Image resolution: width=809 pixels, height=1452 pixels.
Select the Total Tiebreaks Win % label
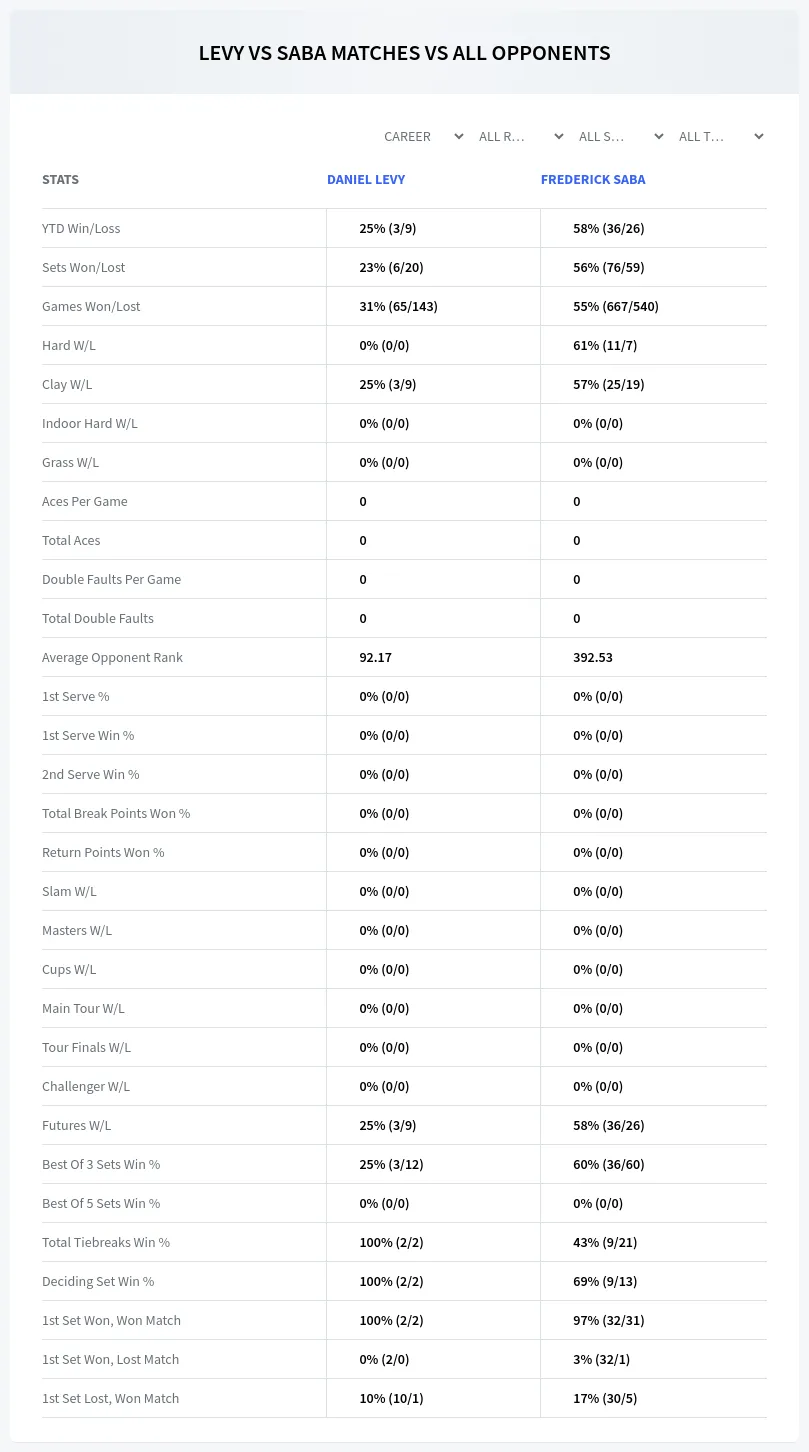coord(106,1242)
